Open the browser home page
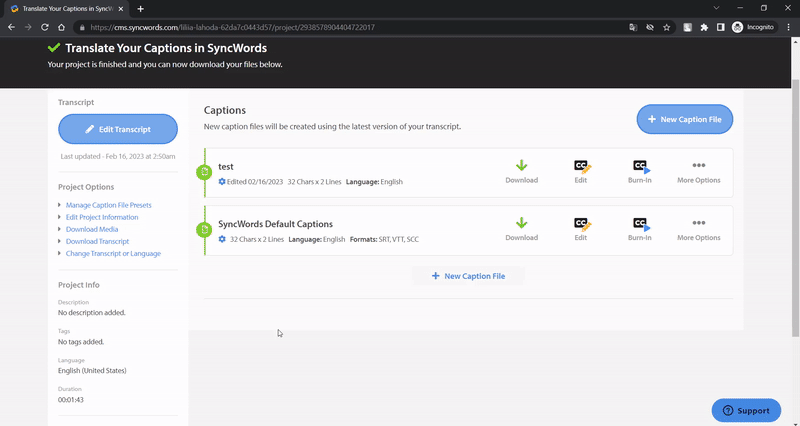 61,28
